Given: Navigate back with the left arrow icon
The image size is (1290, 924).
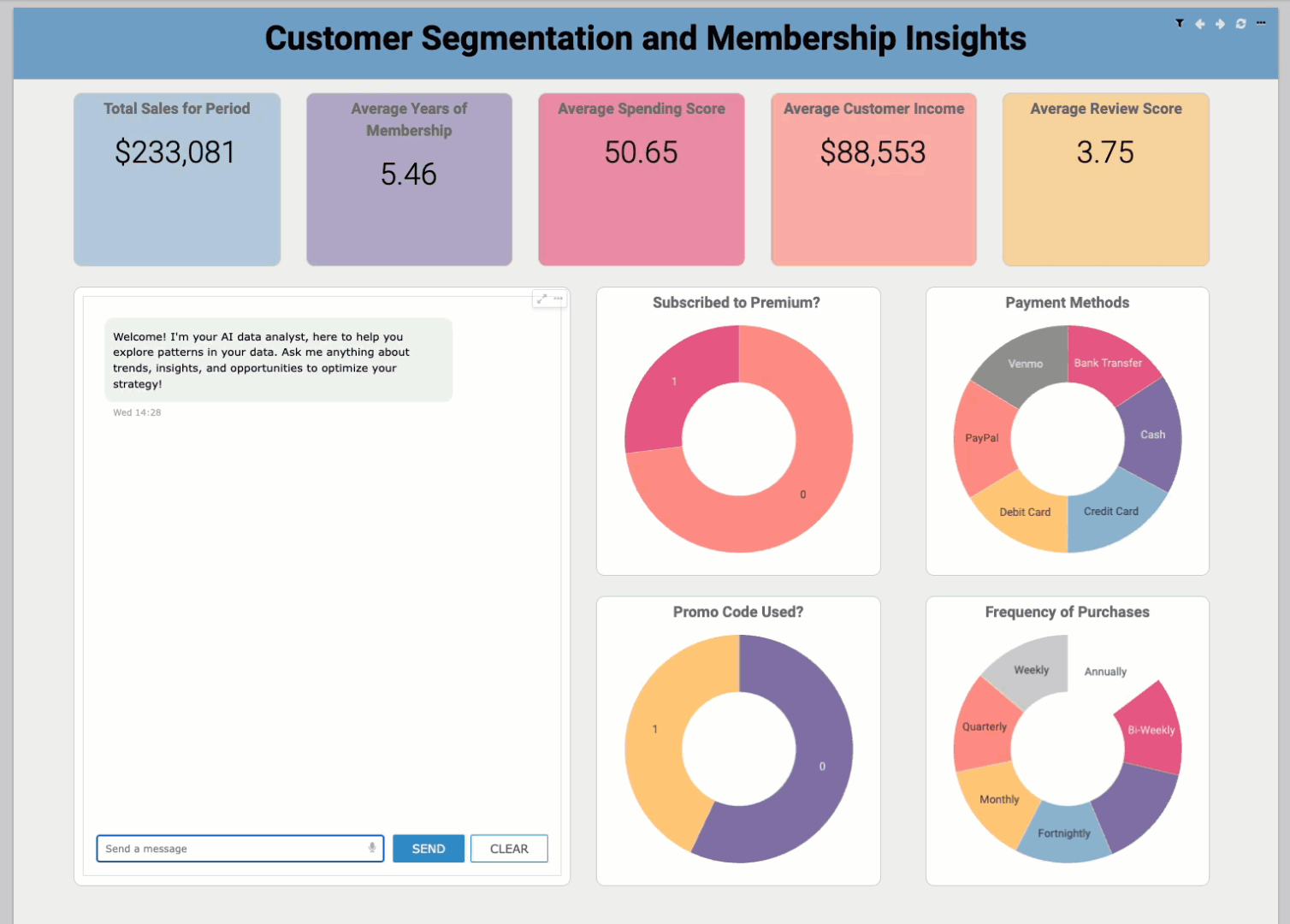Looking at the screenshot, I should tap(1200, 23).
